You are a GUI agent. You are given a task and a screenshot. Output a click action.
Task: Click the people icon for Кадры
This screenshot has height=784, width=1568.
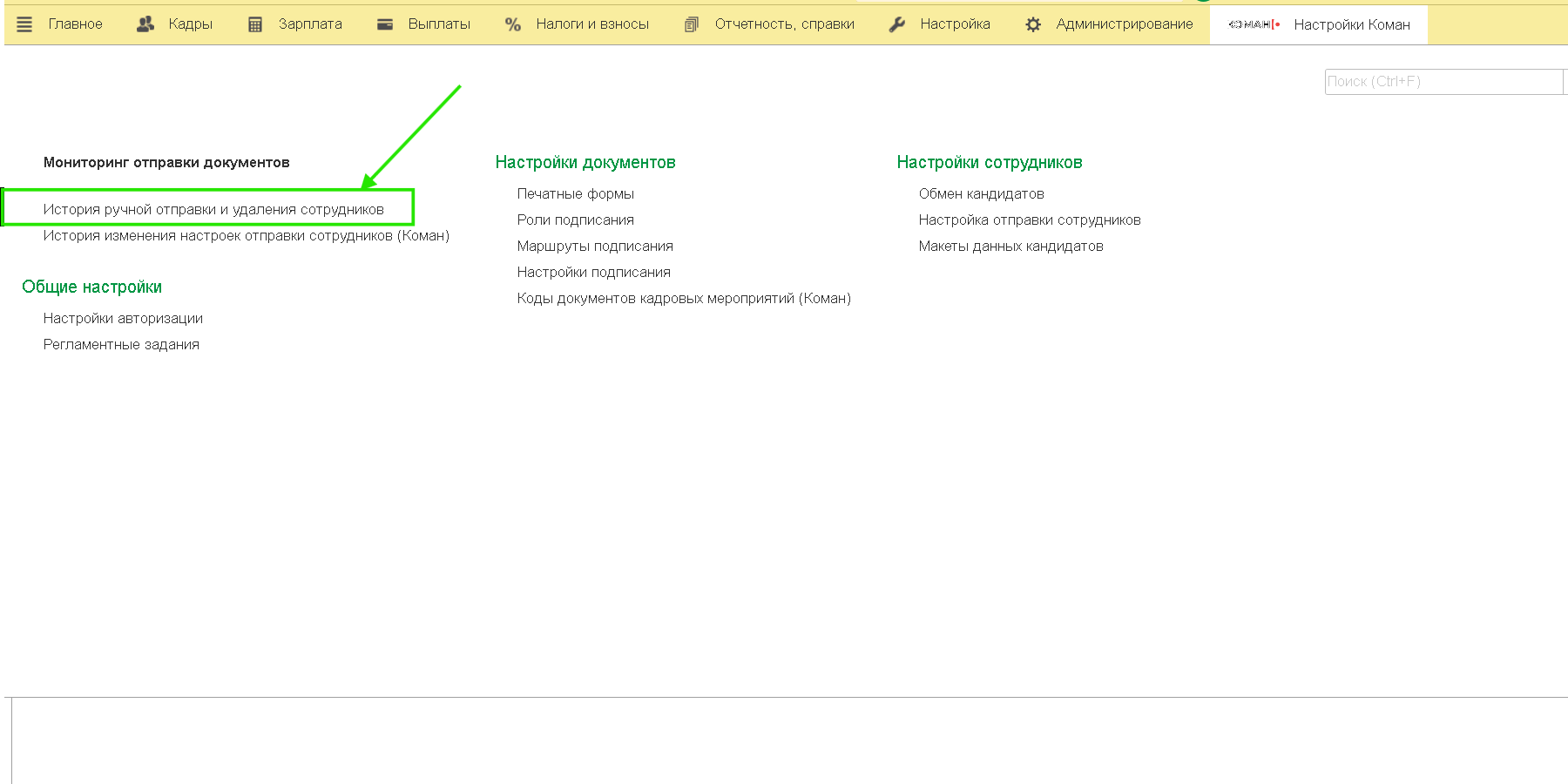(x=145, y=24)
